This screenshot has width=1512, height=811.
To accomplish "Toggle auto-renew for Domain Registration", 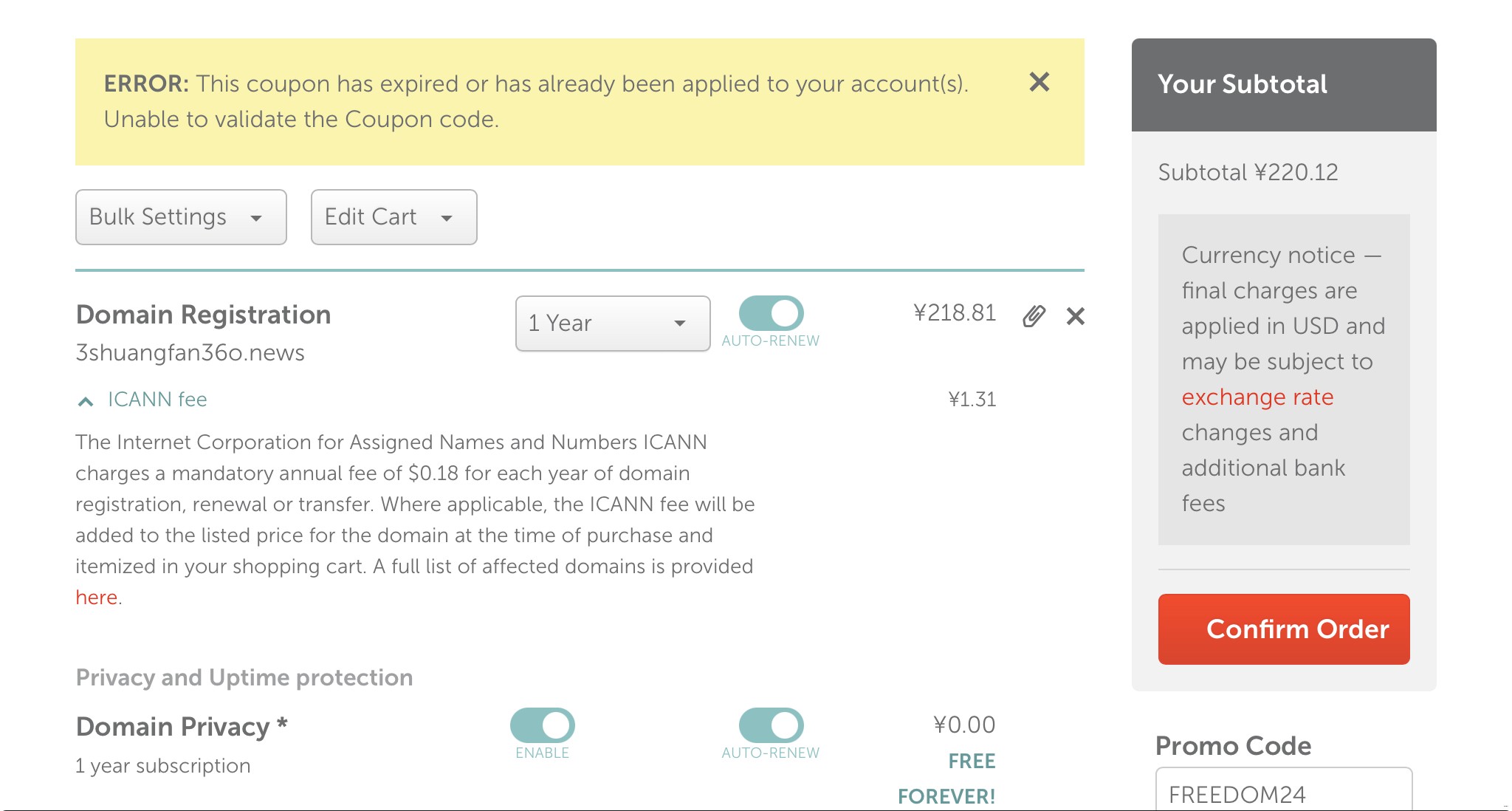I will click(x=771, y=313).
